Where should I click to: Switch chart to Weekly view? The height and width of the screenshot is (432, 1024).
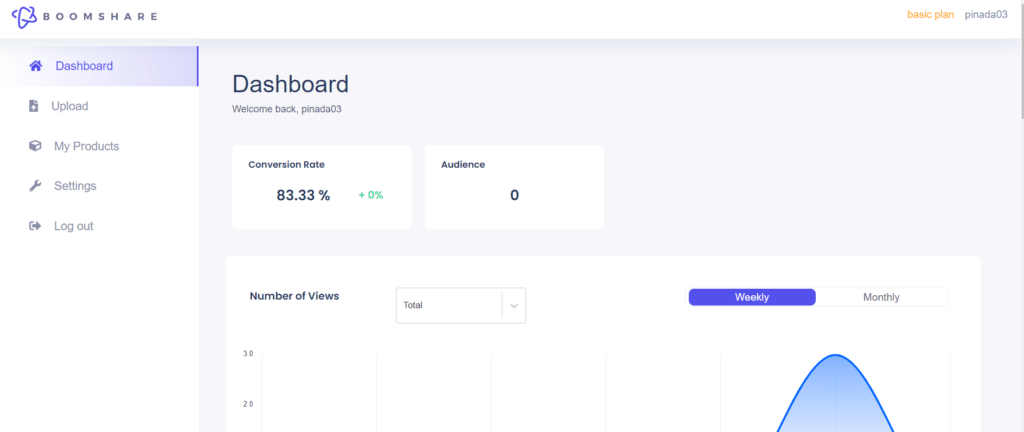coord(752,297)
